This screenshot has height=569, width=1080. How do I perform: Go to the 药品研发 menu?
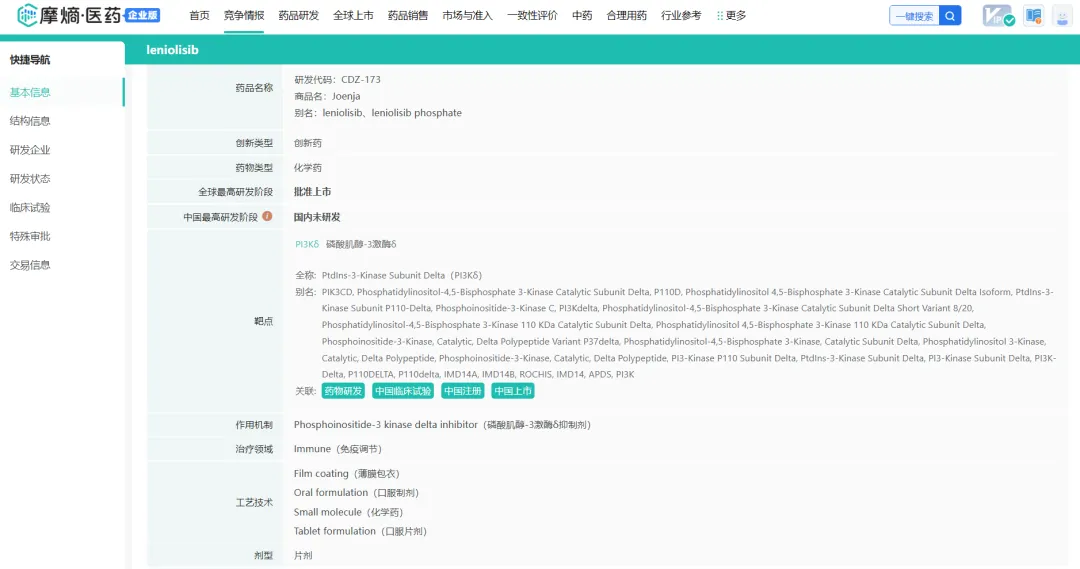298,16
